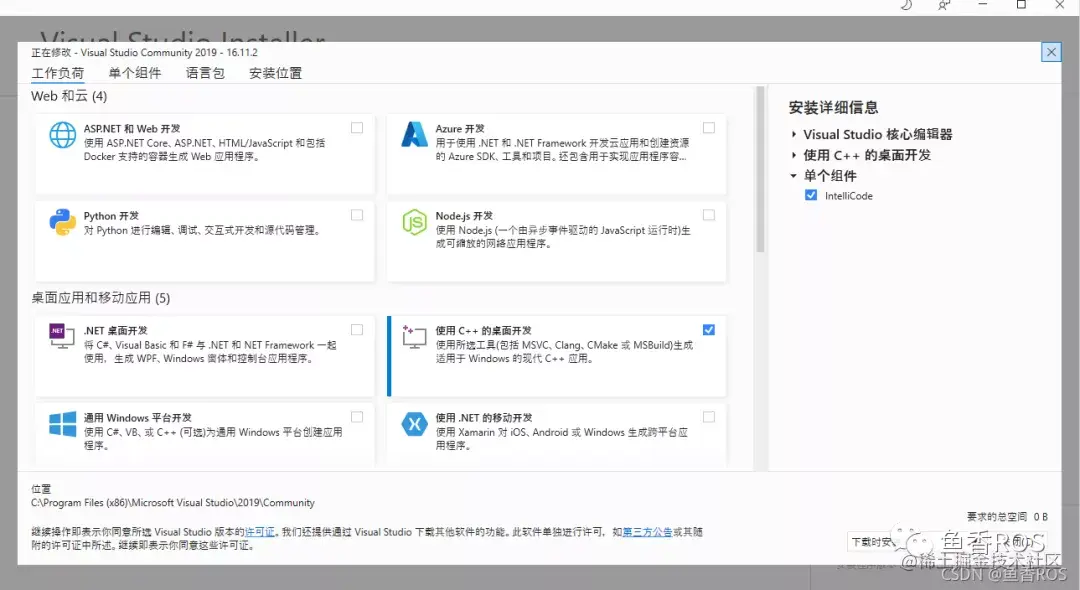Check the Universal Windows Platform development box
This screenshot has height=590, width=1080.
pyautogui.click(x=357, y=417)
